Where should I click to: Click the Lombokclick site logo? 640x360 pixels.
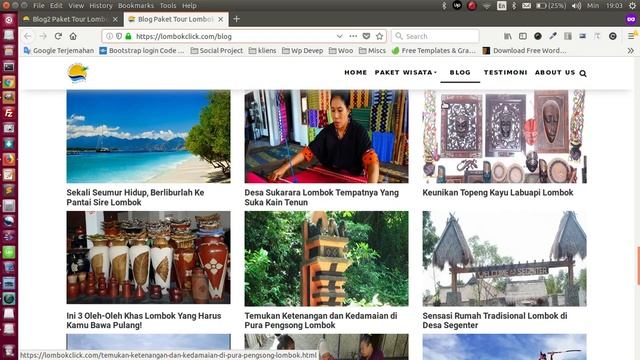pos(78,73)
